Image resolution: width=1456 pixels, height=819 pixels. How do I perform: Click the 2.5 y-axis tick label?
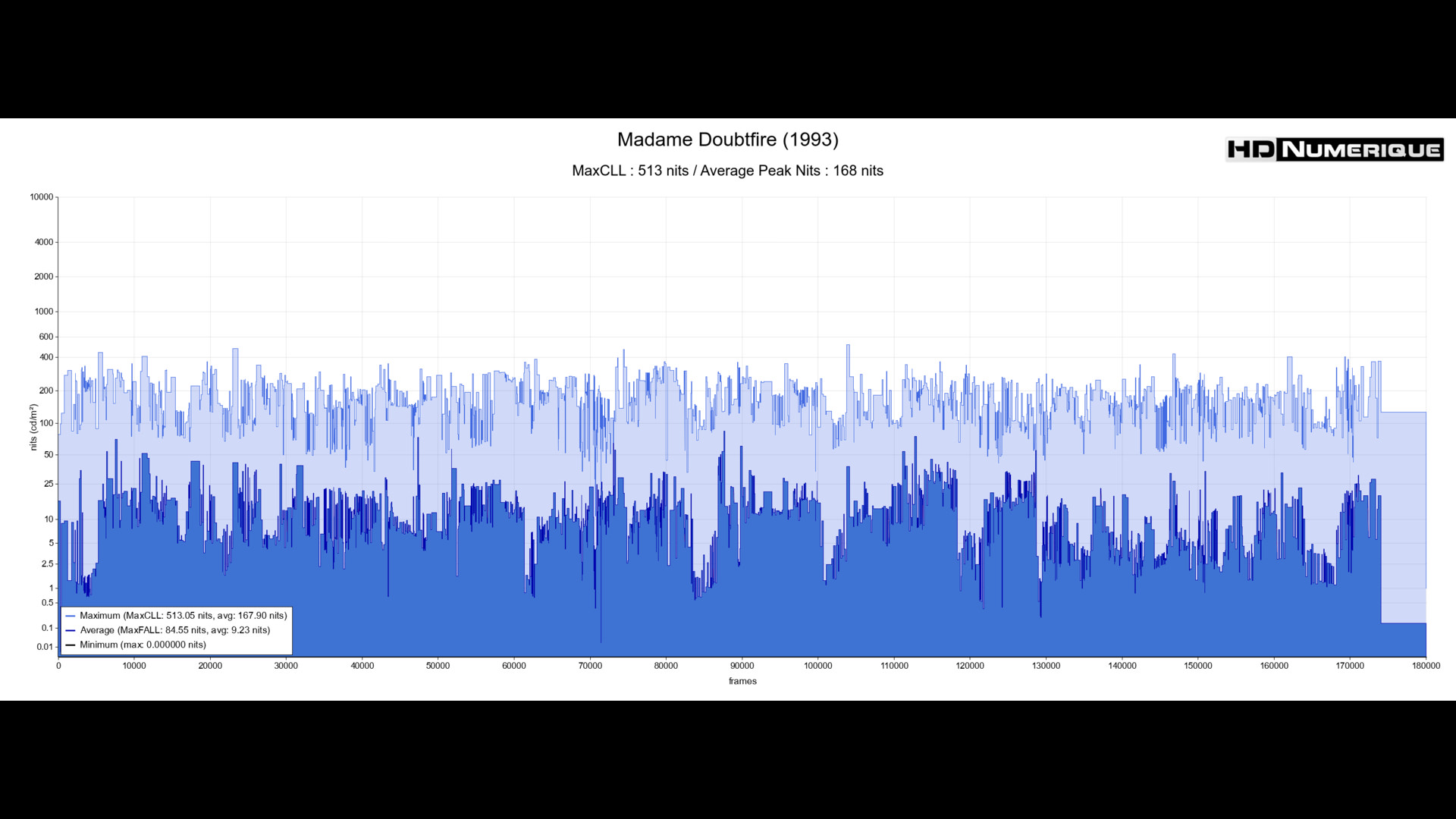(x=48, y=564)
